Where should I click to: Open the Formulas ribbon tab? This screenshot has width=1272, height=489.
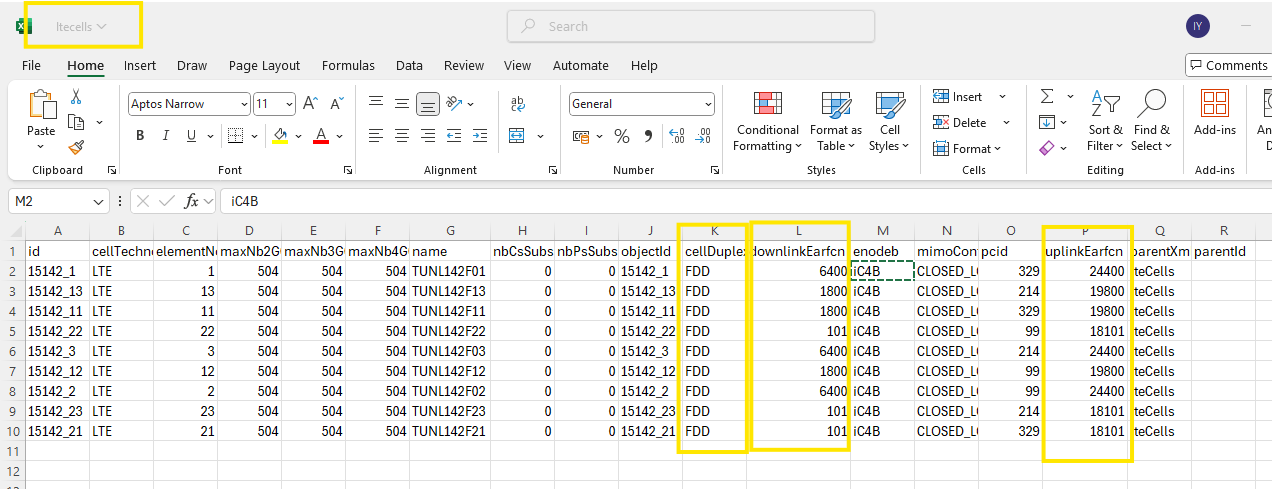[x=348, y=66]
